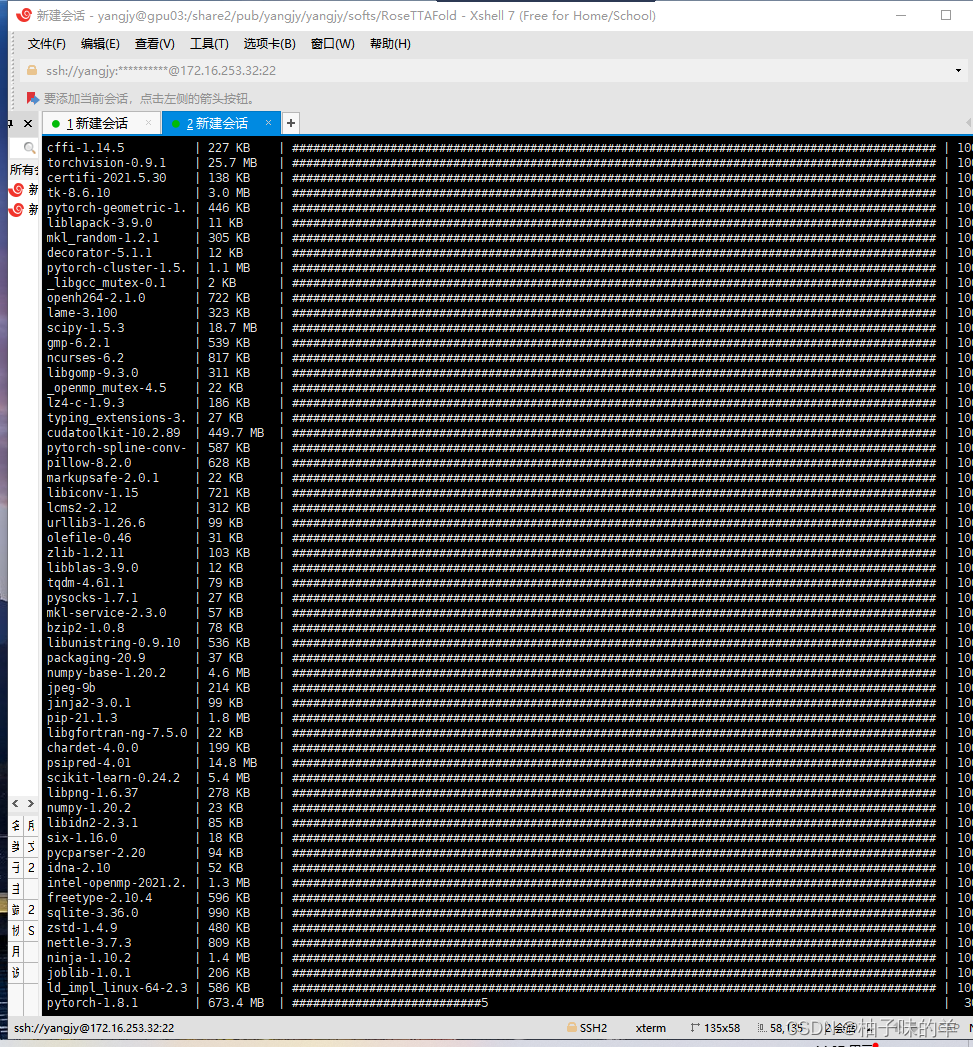
Task: Click the '673.4 MB' pytorch size value
Action: click(x=236, y=1003)
